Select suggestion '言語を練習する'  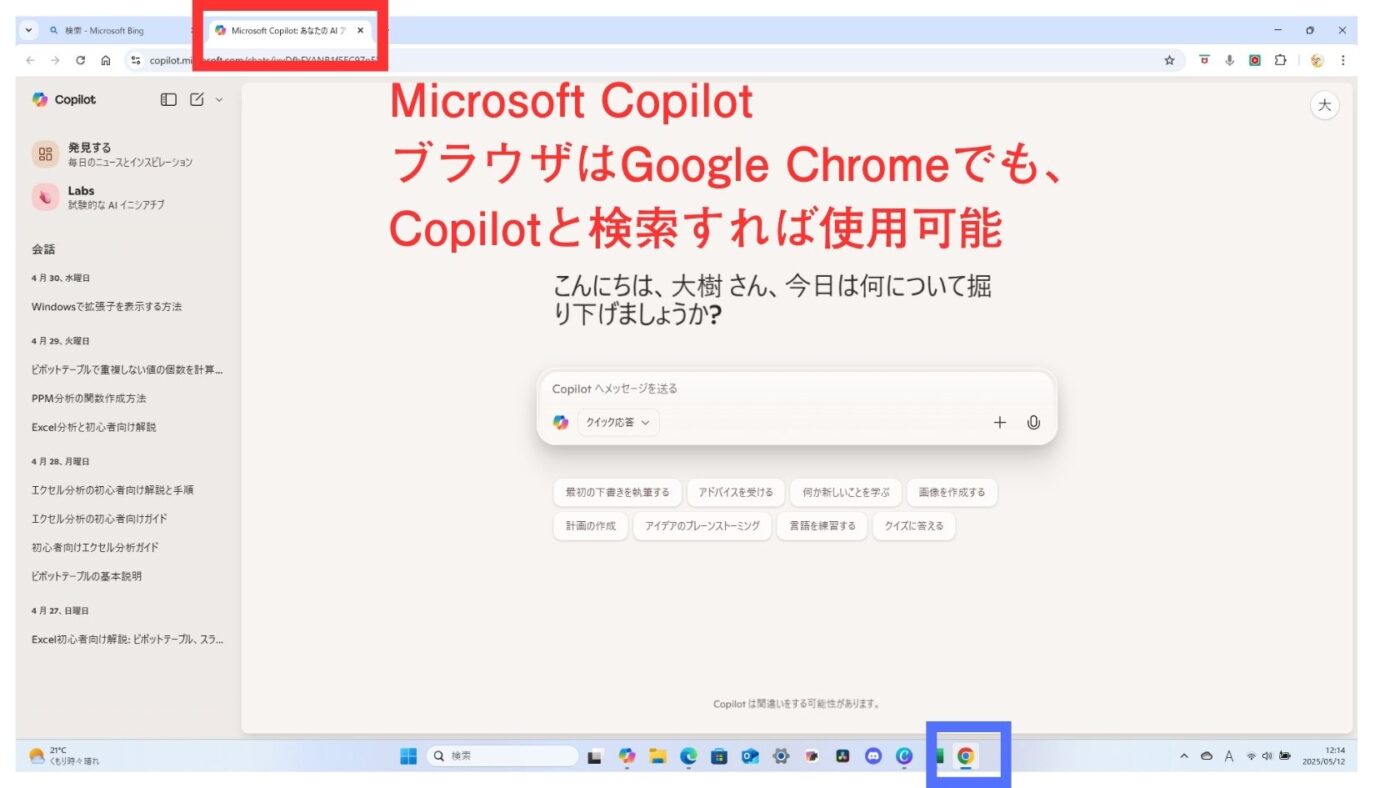(x=822, y=526)
